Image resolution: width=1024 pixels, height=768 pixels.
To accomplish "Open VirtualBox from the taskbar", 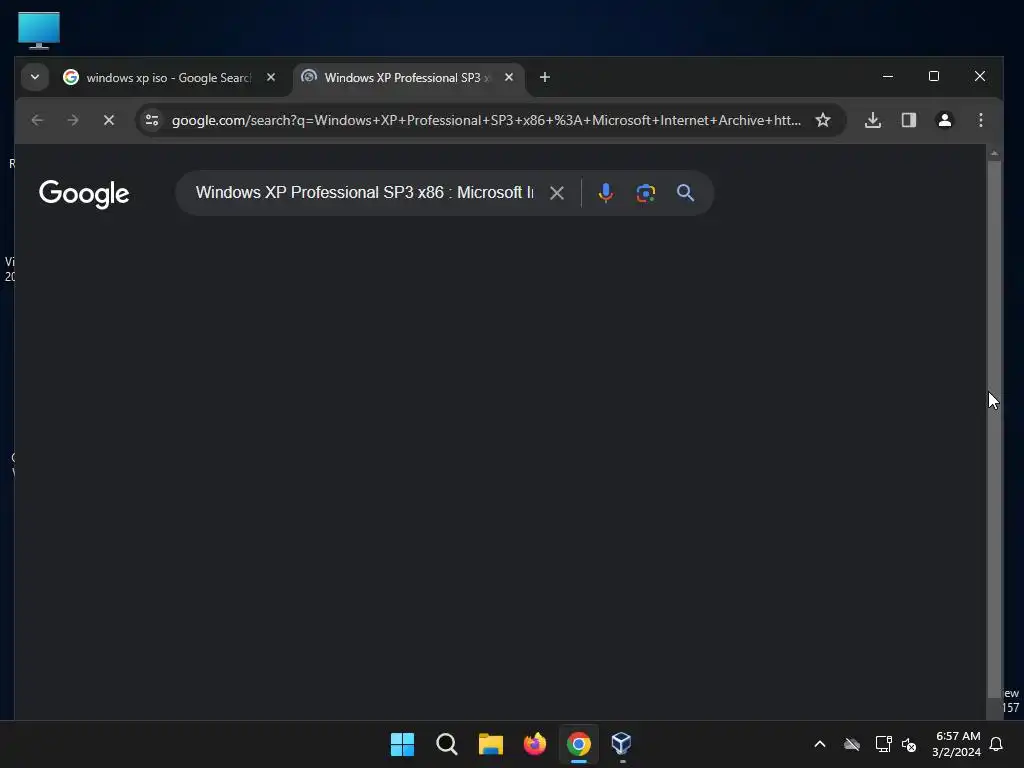I will (x=622, y=744).
